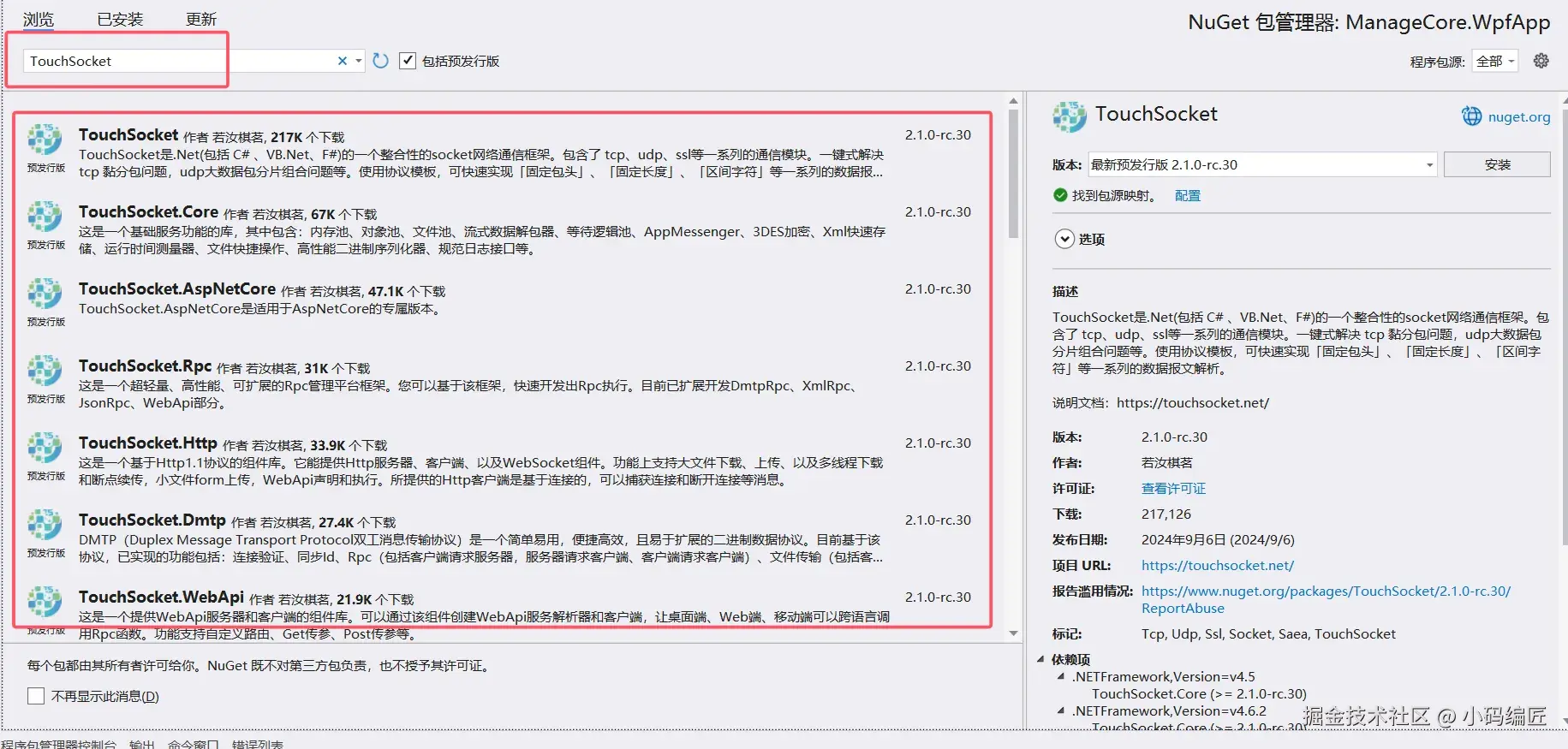The width and height of the screenshot is (1568, 749).
Task: Select the TouchSocket.AspNetCore package icon
Action: coord(45,294)
